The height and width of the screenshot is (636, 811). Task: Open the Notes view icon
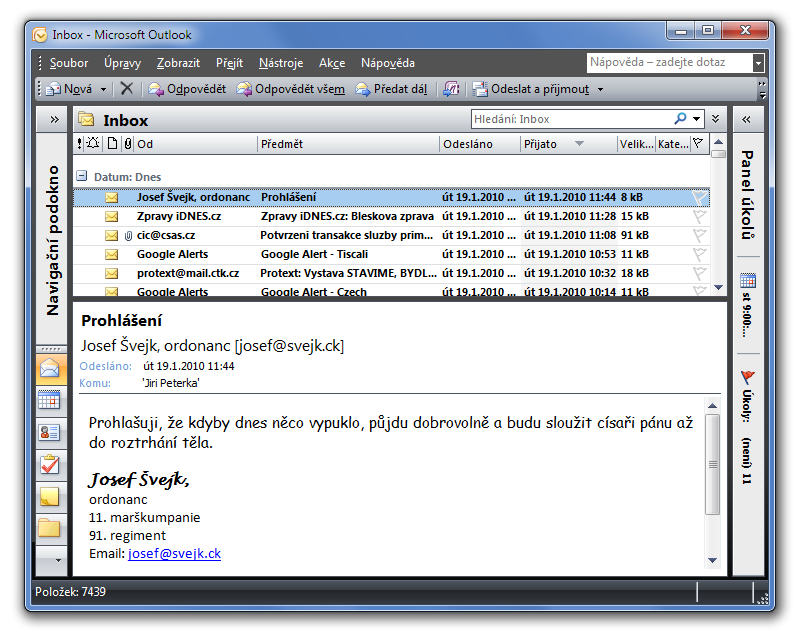50,497
